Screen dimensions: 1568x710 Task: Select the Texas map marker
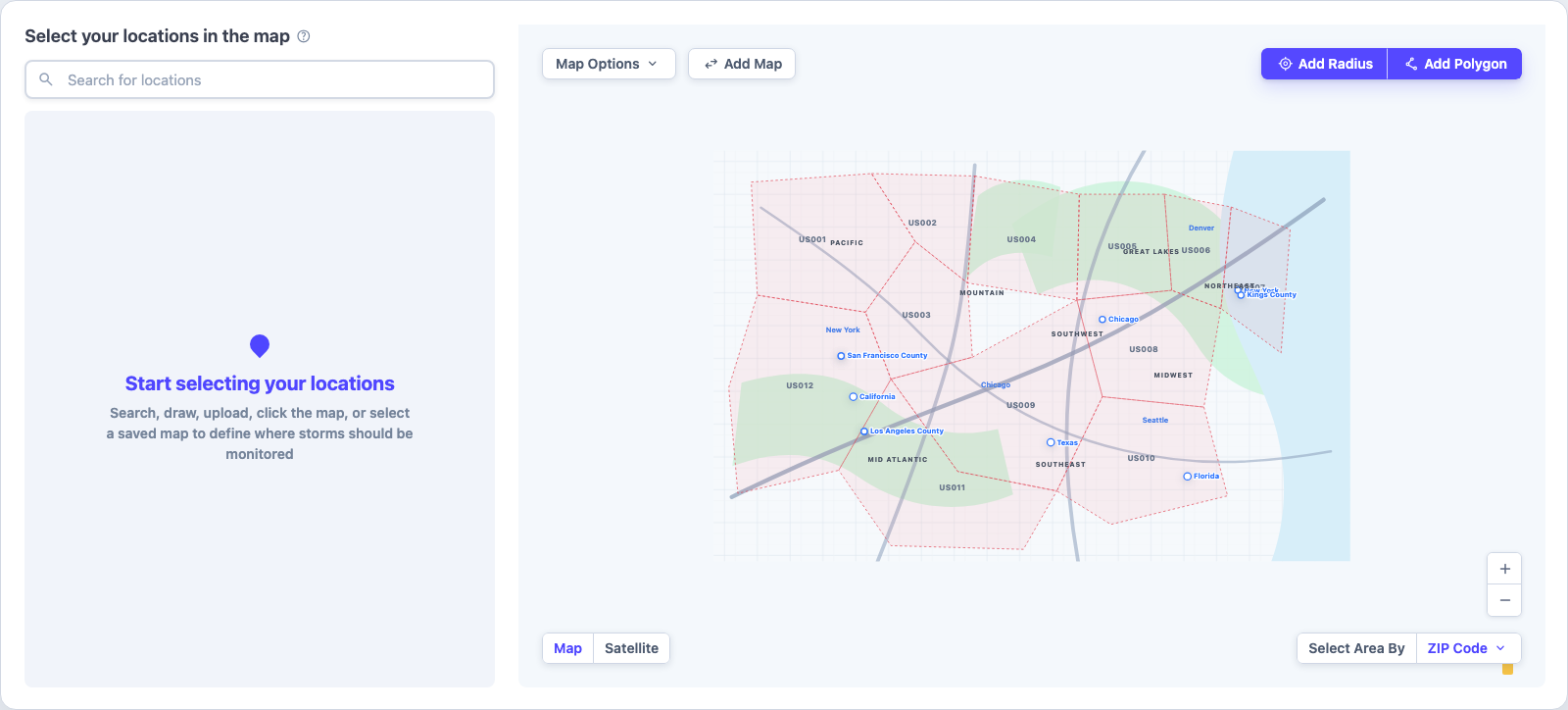pyautogui.click(x=1051, y=442)
